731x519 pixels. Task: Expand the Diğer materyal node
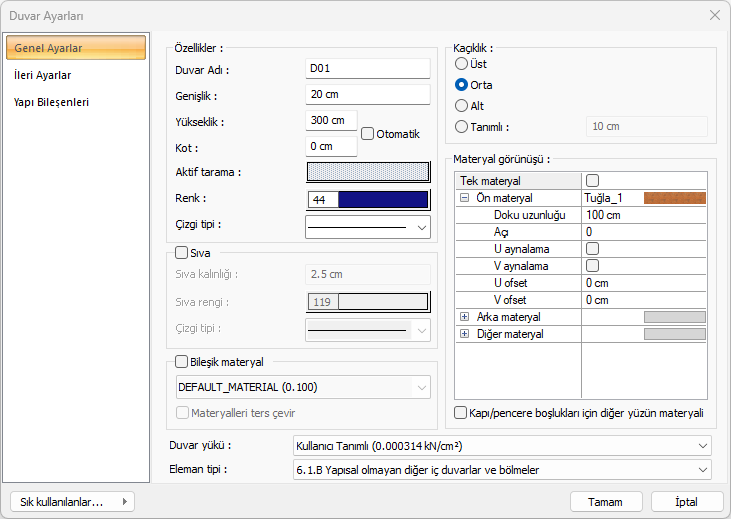464,334
